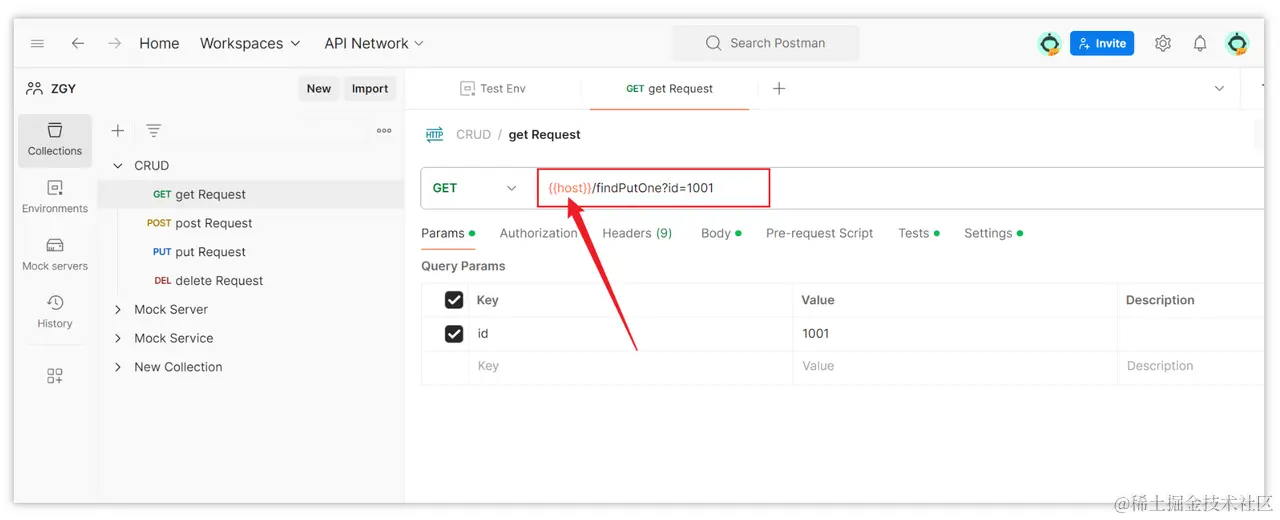Open Collections in the sidebar
Image resolution: width=1280 pixels, height=520 pixels.
(55, 140)
